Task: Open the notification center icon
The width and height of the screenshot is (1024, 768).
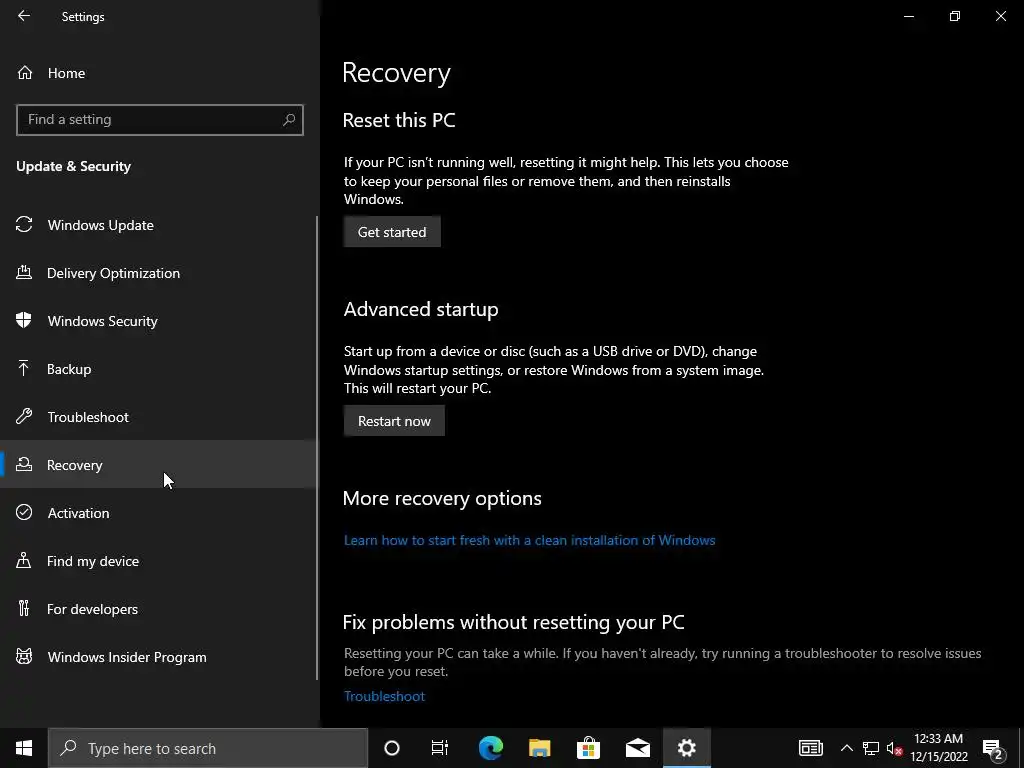Action: pyautogui.click(x=993, y=748)
